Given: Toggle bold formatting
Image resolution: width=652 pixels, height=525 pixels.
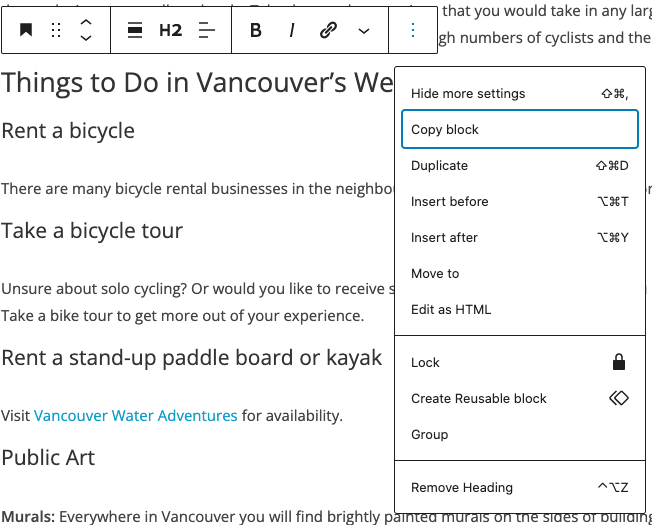Looking at the screenshot, I should tap(256, 30).
